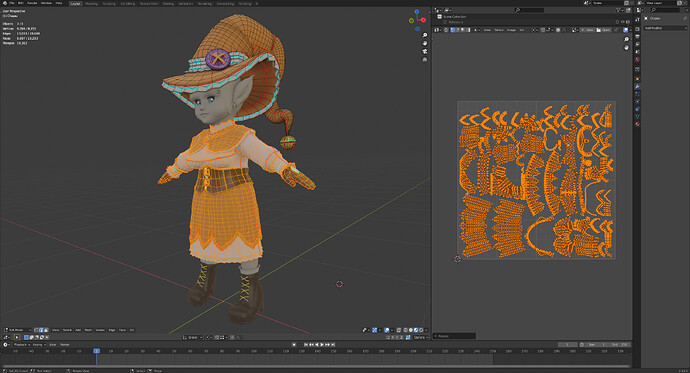The width and height of the screenshot is (690, 373).
Task: Open the Modifiers wrench properties tab
Action: tap(637, 86)
